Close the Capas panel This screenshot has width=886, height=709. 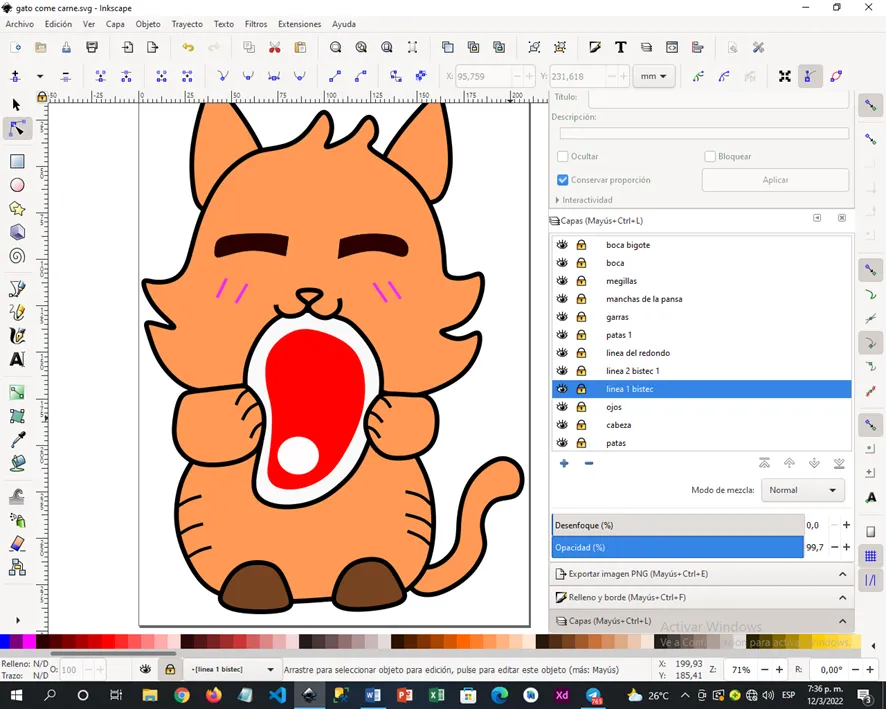coord(842,218)
